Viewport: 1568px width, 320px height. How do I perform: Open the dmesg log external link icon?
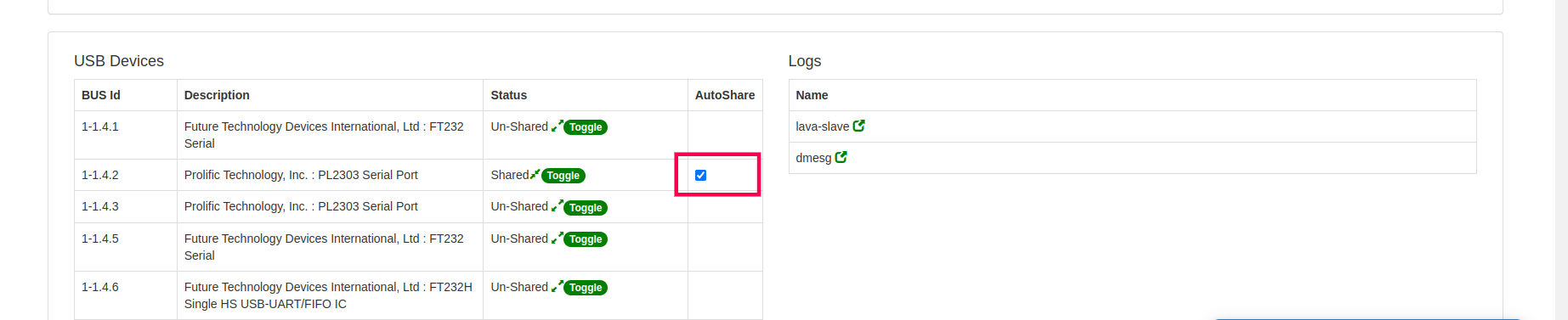841,157
